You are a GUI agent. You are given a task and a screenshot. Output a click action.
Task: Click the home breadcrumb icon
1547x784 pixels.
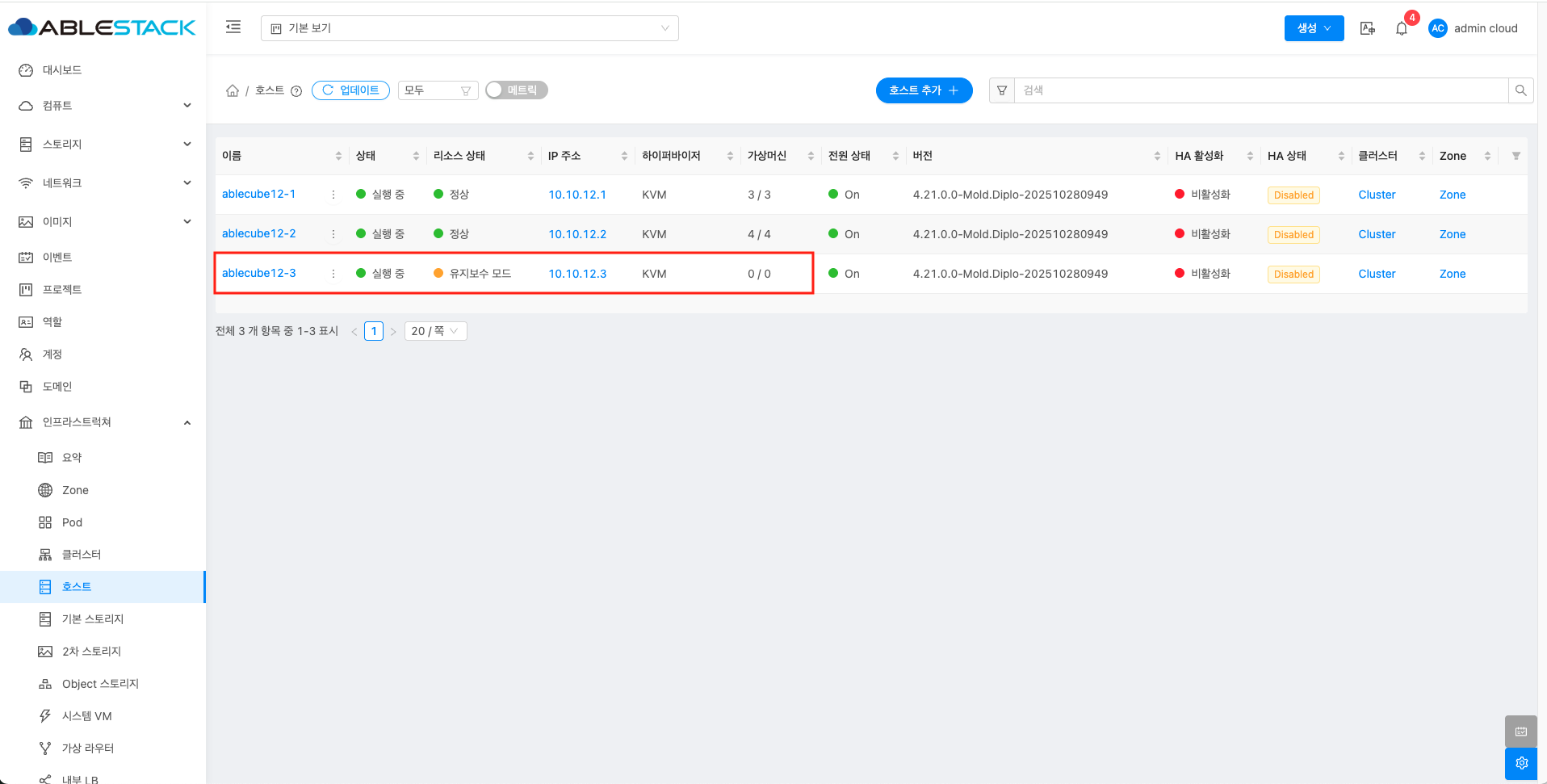[x=233, y=90]
